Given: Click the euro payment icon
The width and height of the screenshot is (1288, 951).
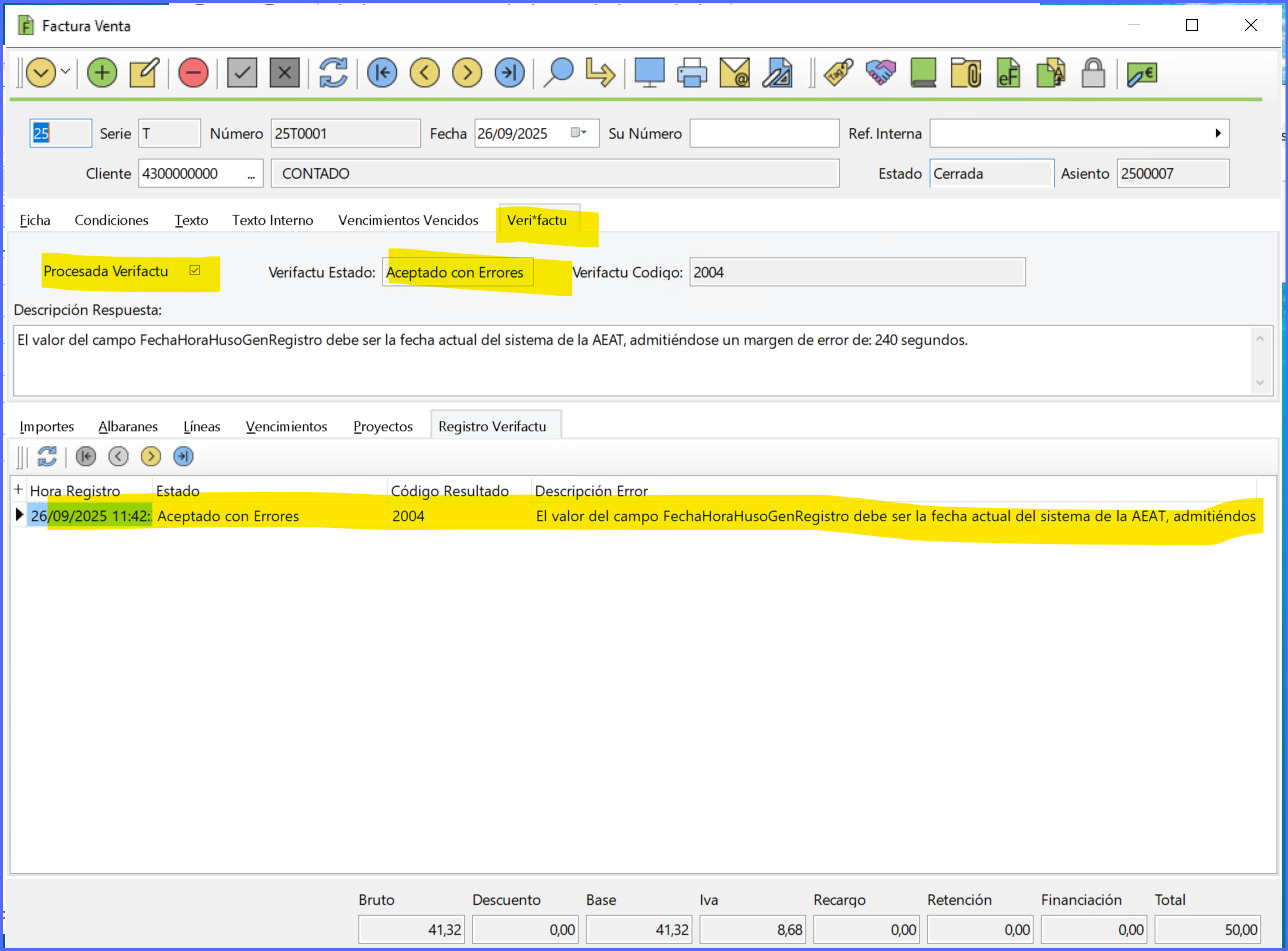Looking at the screenshot, I should point(1142,72).
